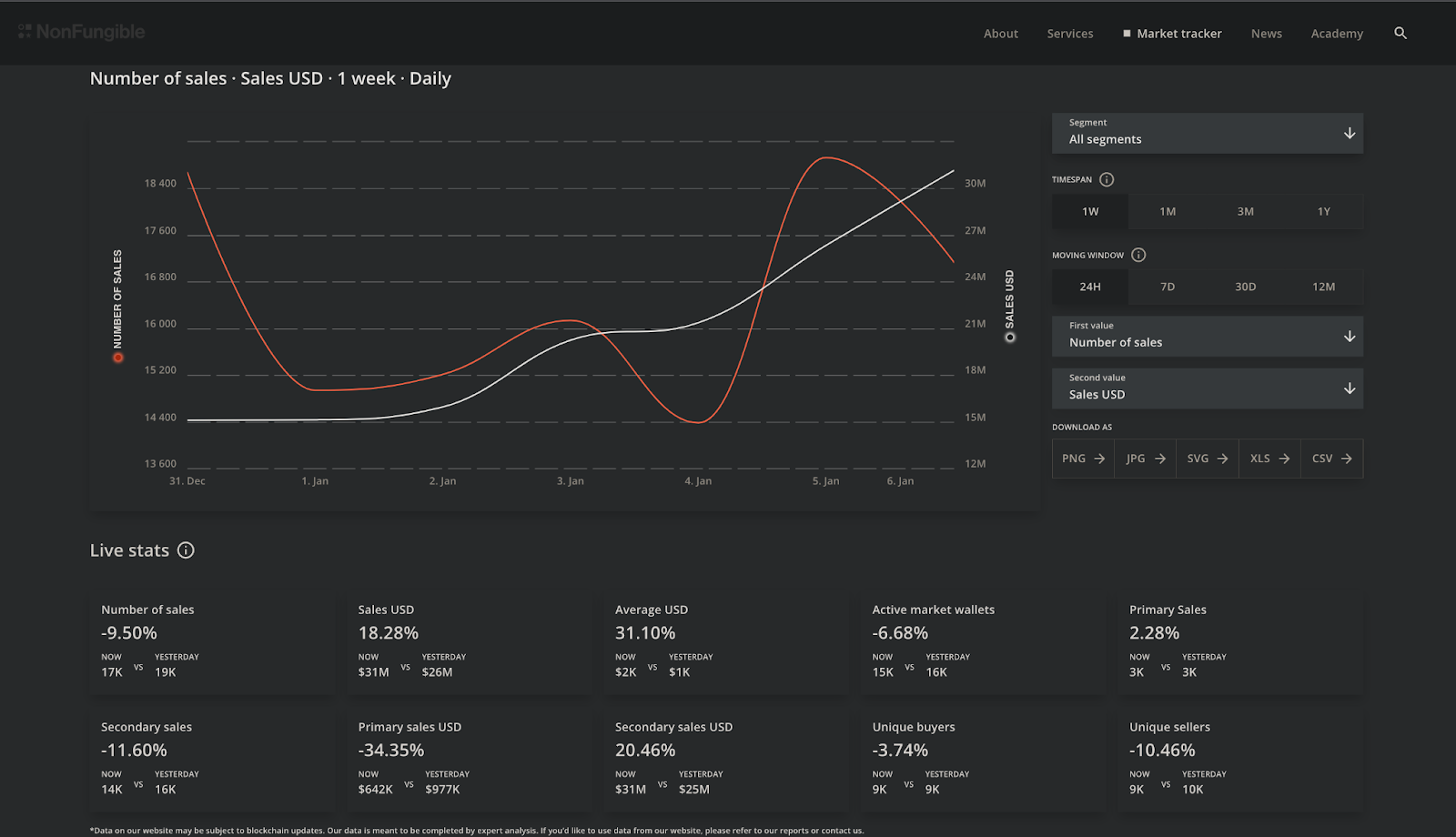Click the Sales USD white legend dot
This screenshot has height=837, width=1456.
(x=1009, y=338)
